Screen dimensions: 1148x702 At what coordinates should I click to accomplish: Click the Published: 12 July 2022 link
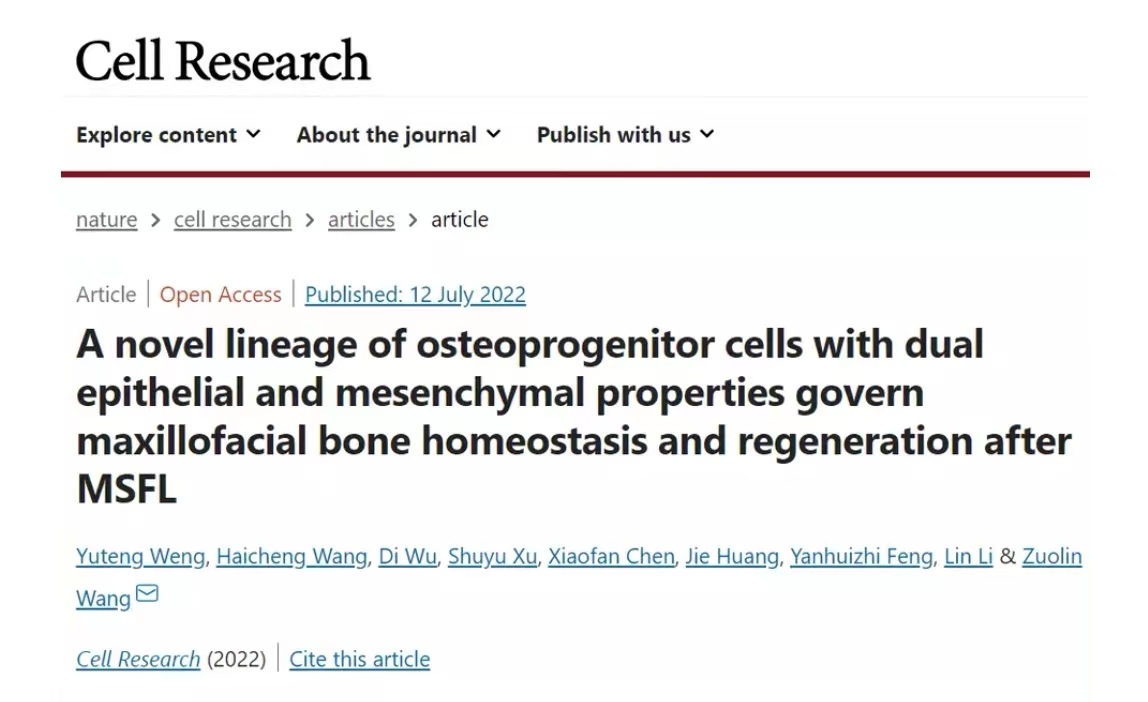click(415, 295)
